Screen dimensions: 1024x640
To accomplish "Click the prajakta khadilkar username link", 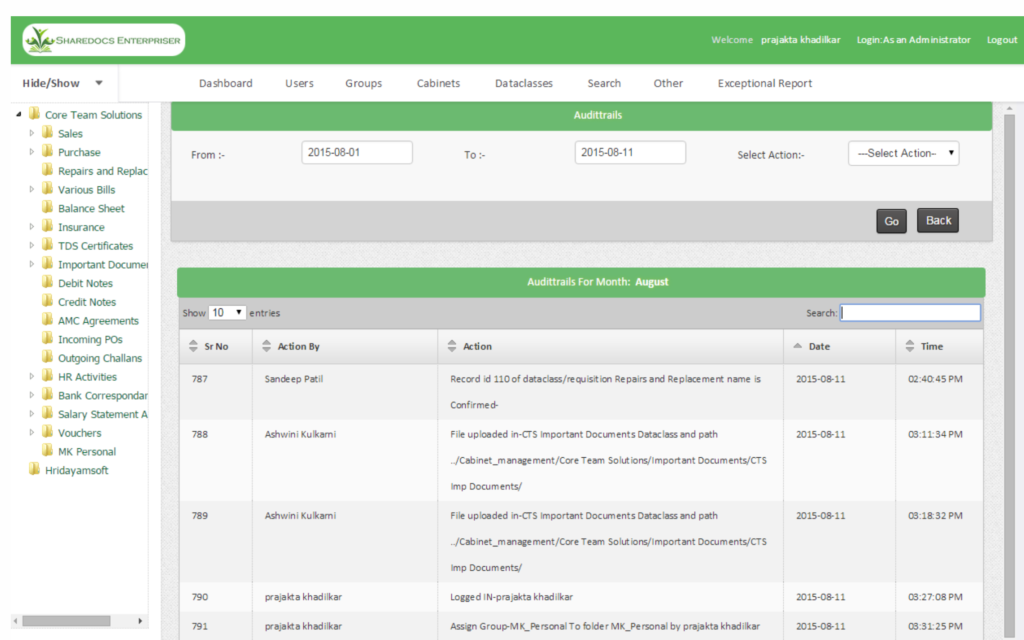I will 801,40.
